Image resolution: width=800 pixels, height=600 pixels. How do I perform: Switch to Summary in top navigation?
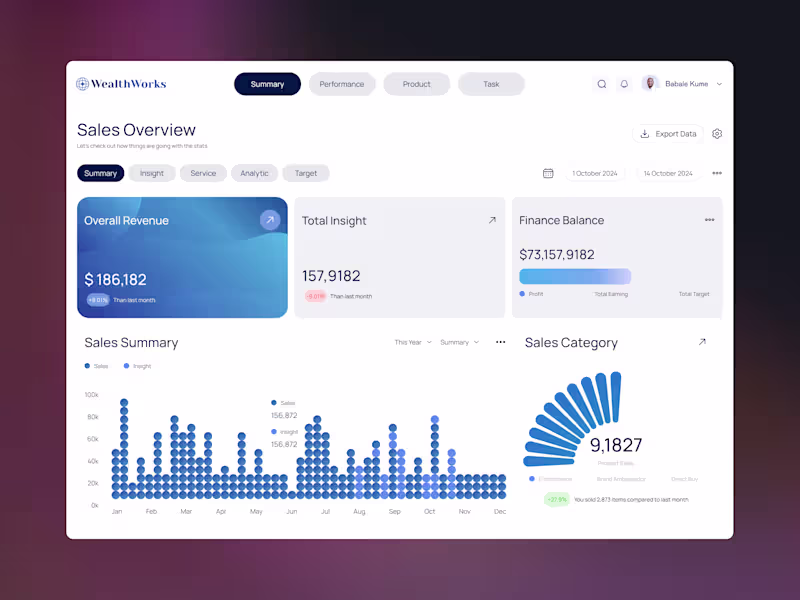[267, 84]
